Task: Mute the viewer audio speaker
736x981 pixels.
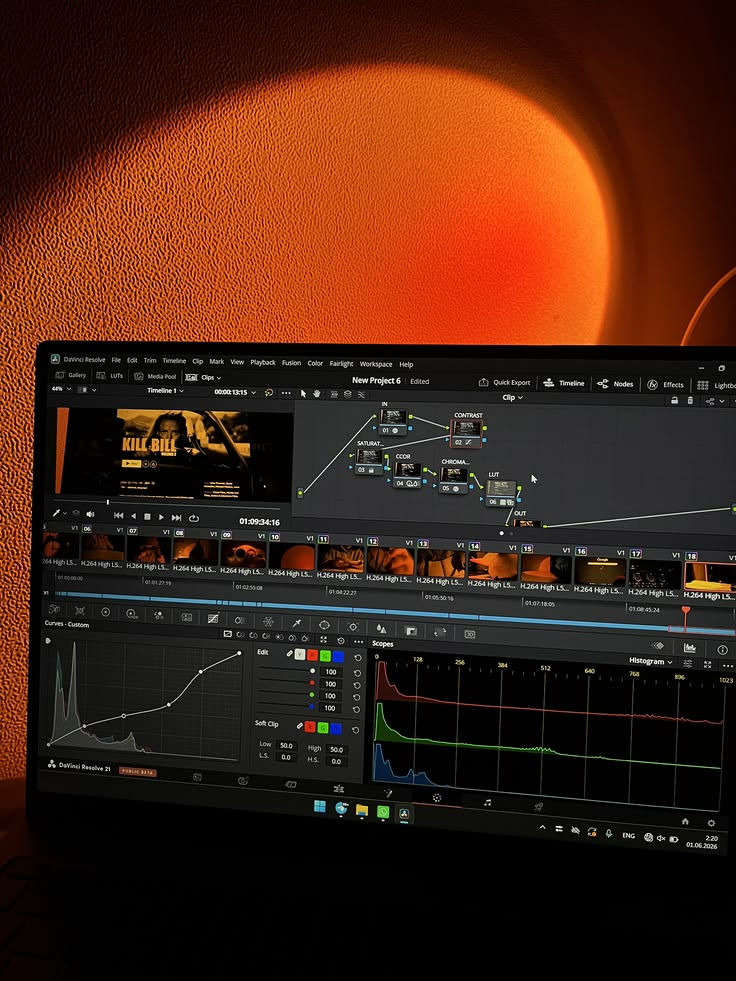Action: point(90,514)
